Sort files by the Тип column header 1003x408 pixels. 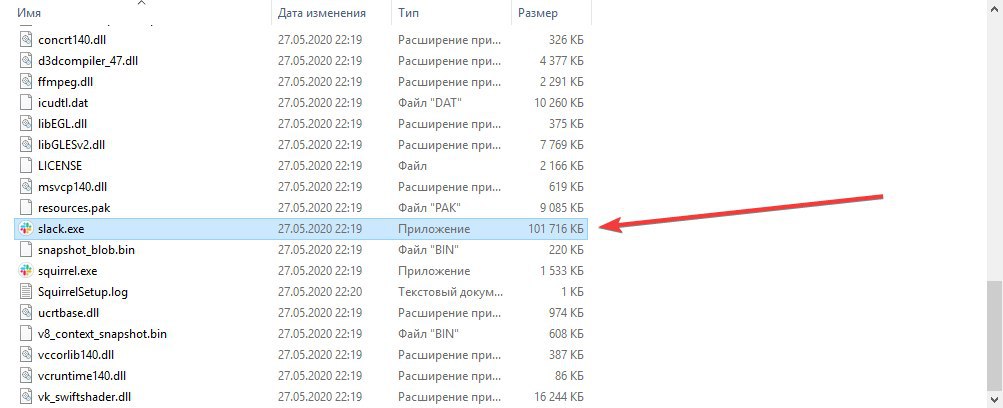(409, 13)
